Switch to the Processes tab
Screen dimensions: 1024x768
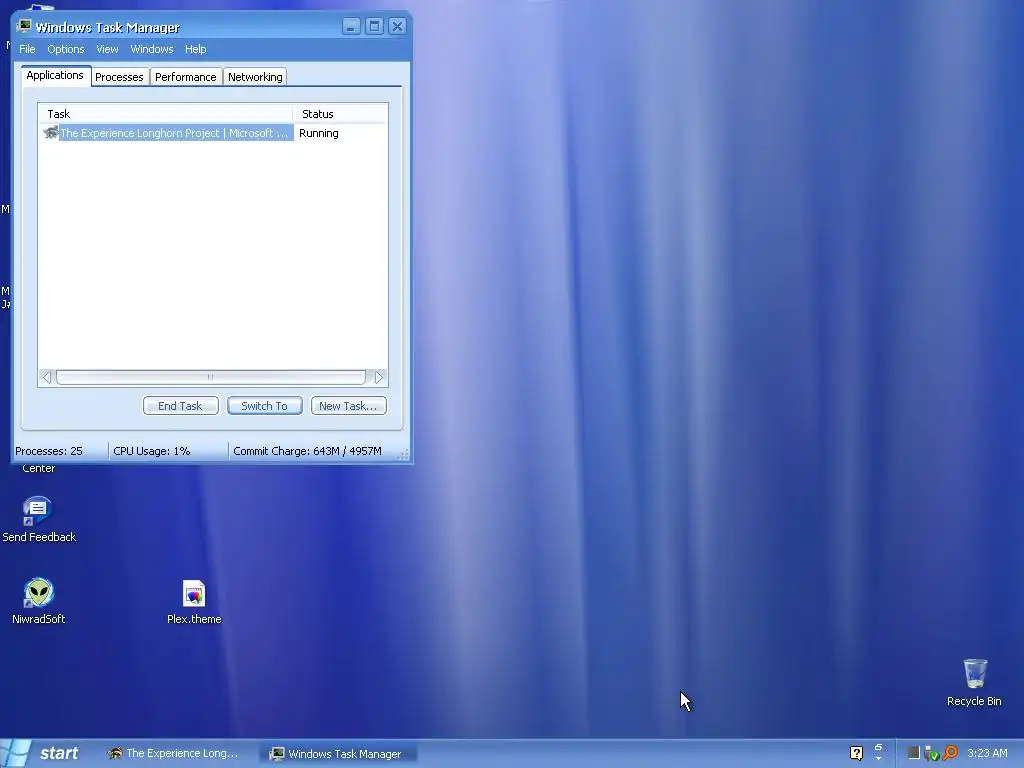120,77
